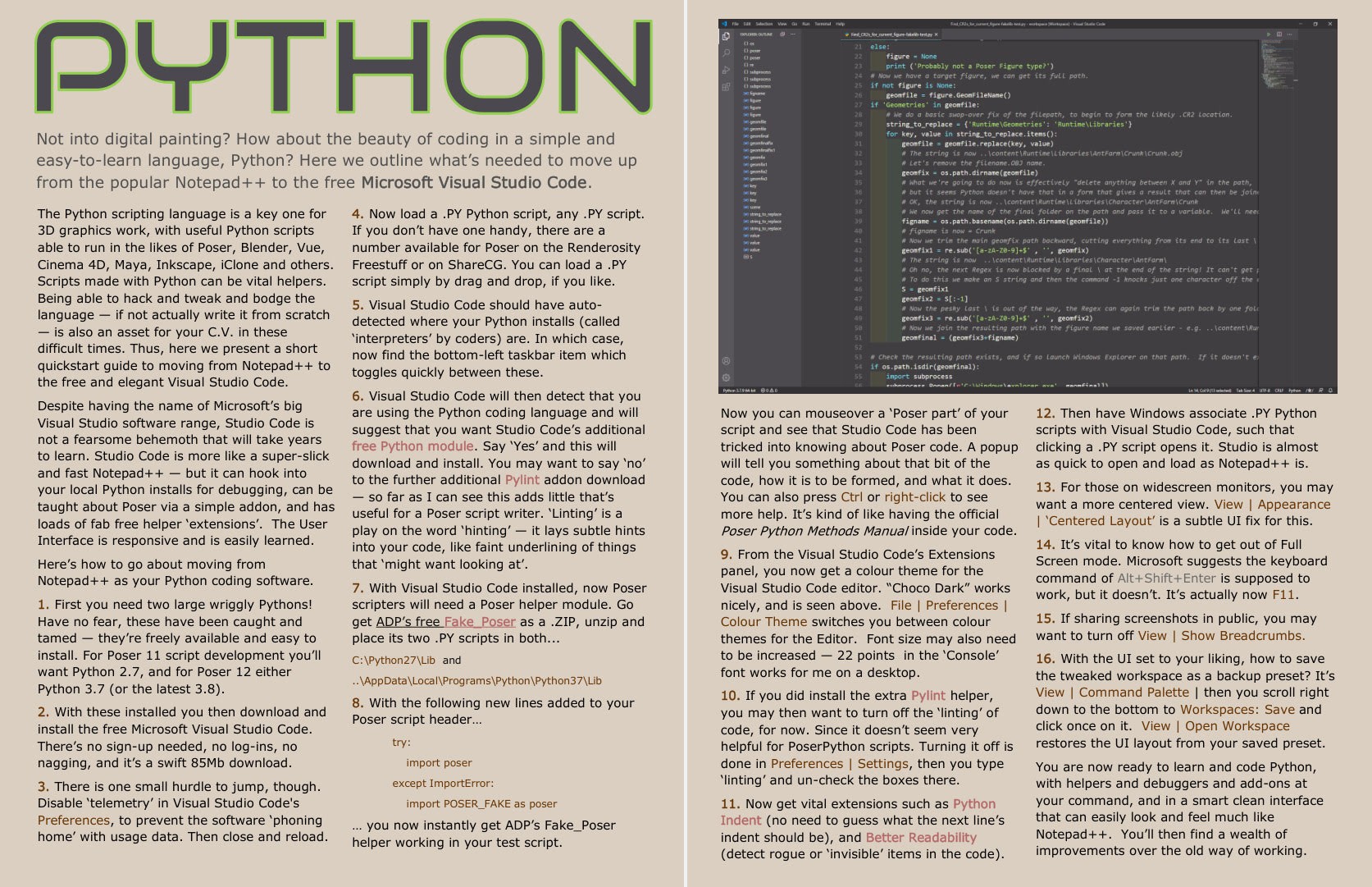
Task: Click the 'Ln 14, Col 9' status bar entry
Action: (x=1211, y=390)
